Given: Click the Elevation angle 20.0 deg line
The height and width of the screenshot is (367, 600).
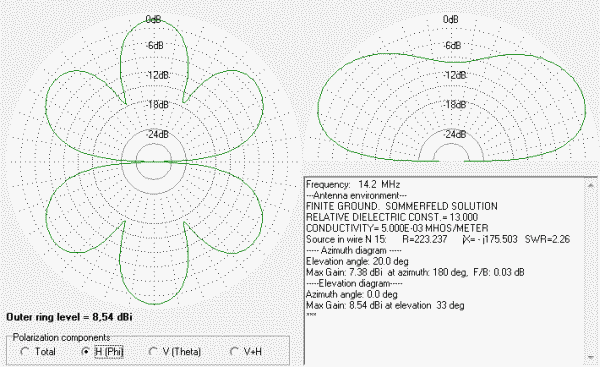Looking at the screenshot, I should coord(357,261).
